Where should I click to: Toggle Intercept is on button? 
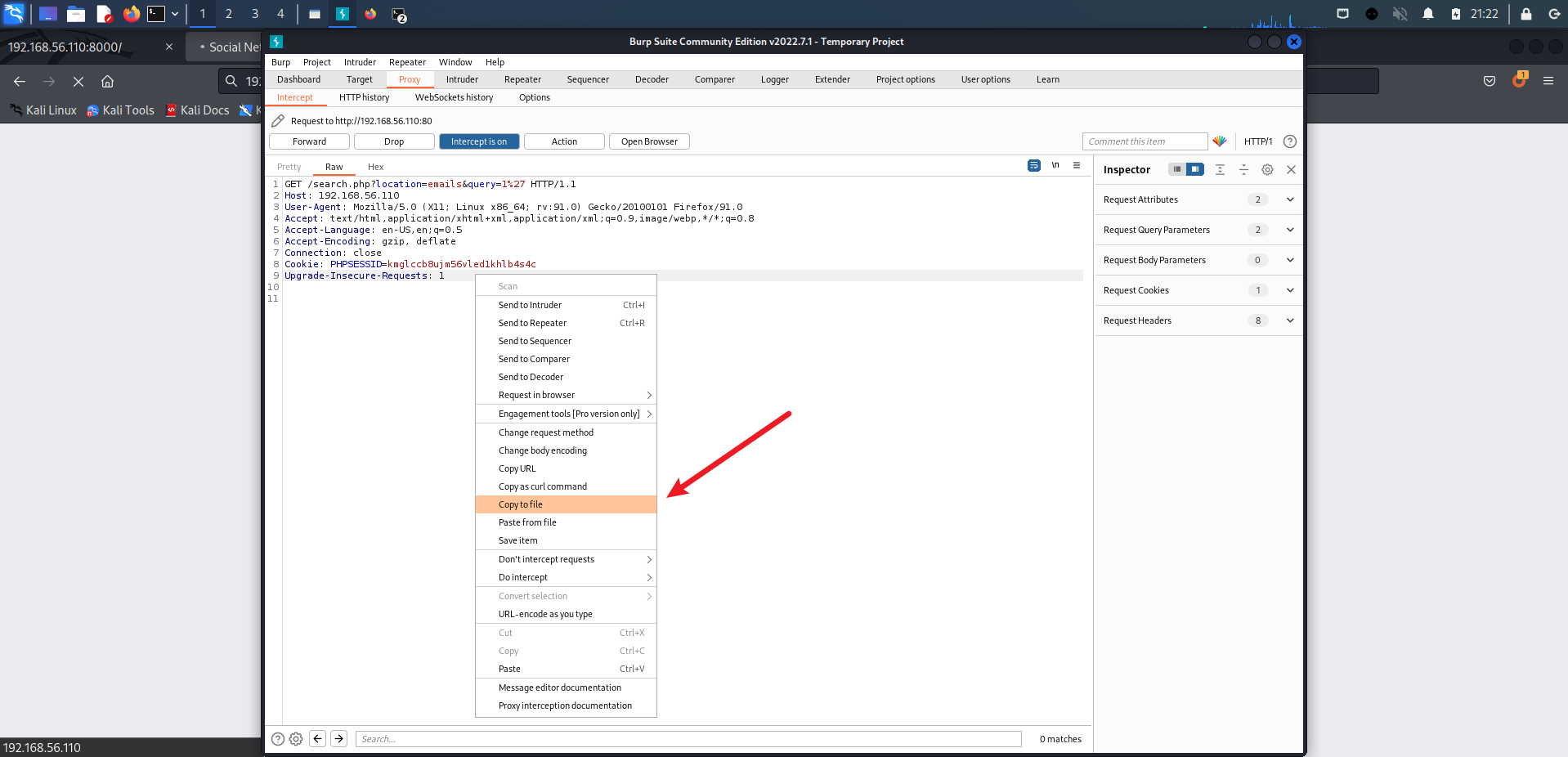click(x=479, y=141)
